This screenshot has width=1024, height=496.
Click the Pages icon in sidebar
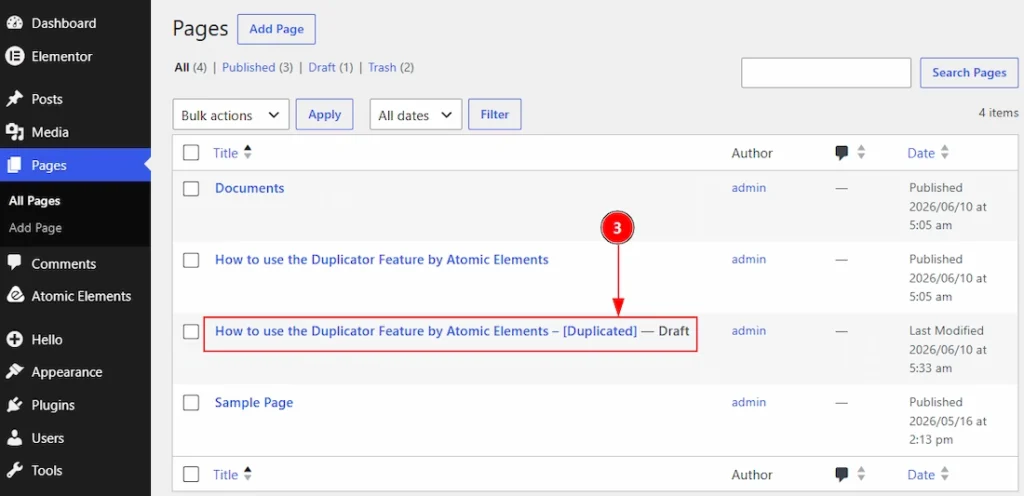click(x=14, y=165)
